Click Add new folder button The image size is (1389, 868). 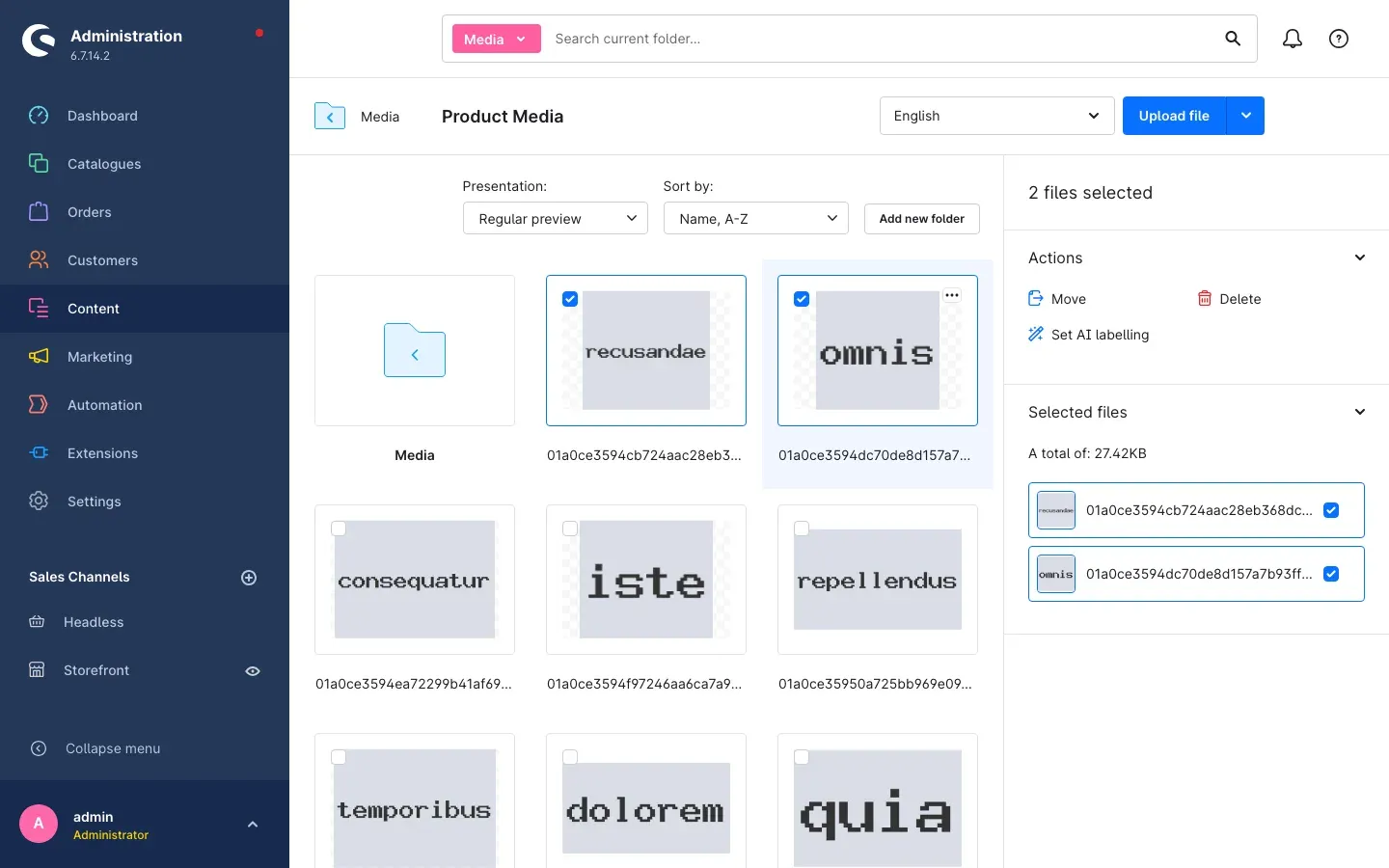point(922,219)
